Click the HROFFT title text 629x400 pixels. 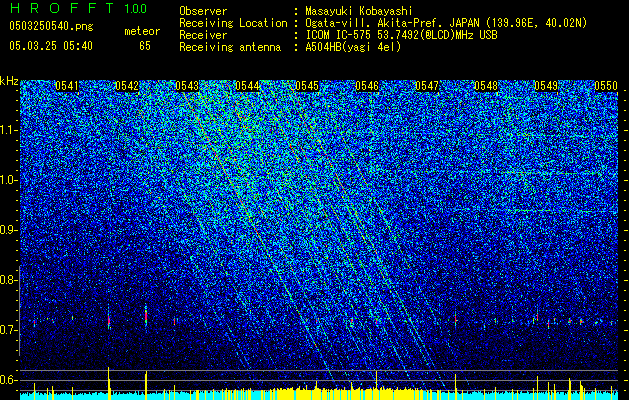(x=63, y=8)
